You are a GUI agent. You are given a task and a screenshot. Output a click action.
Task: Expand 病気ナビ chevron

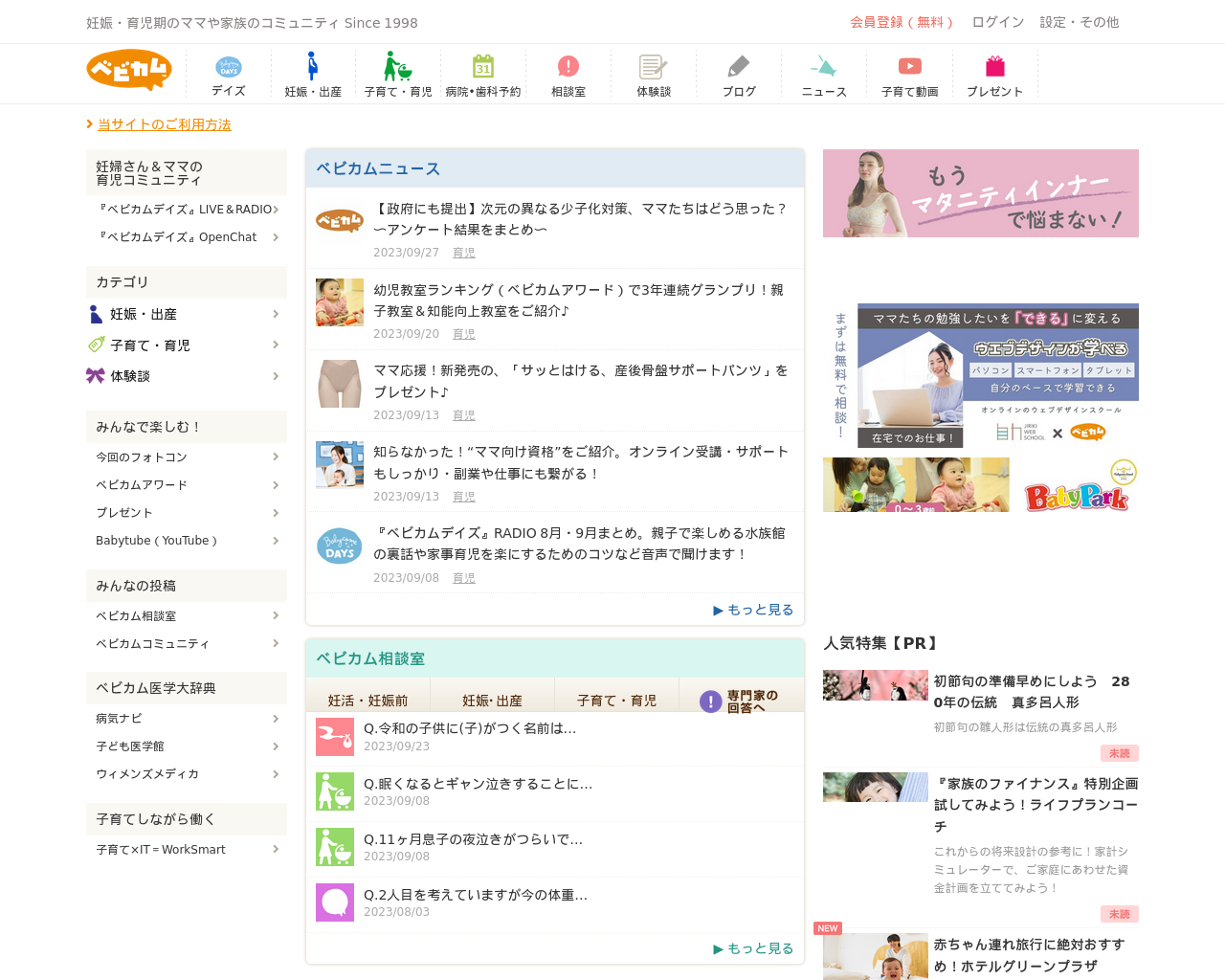click(276, 719)
